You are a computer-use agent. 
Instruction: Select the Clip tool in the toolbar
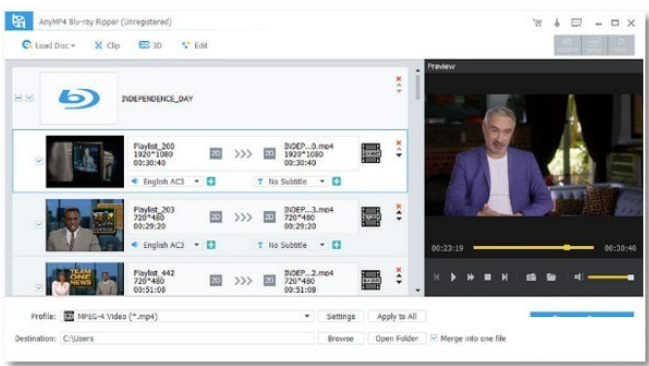(x=107, y=46)
